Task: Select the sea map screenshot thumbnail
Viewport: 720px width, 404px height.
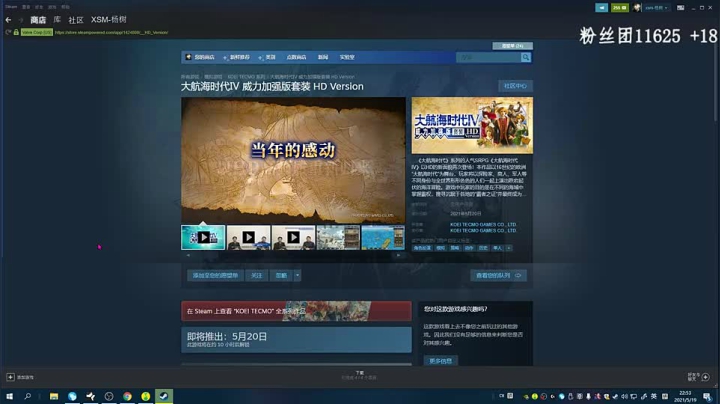Action: pyautogui.click(x=383, y=237)
